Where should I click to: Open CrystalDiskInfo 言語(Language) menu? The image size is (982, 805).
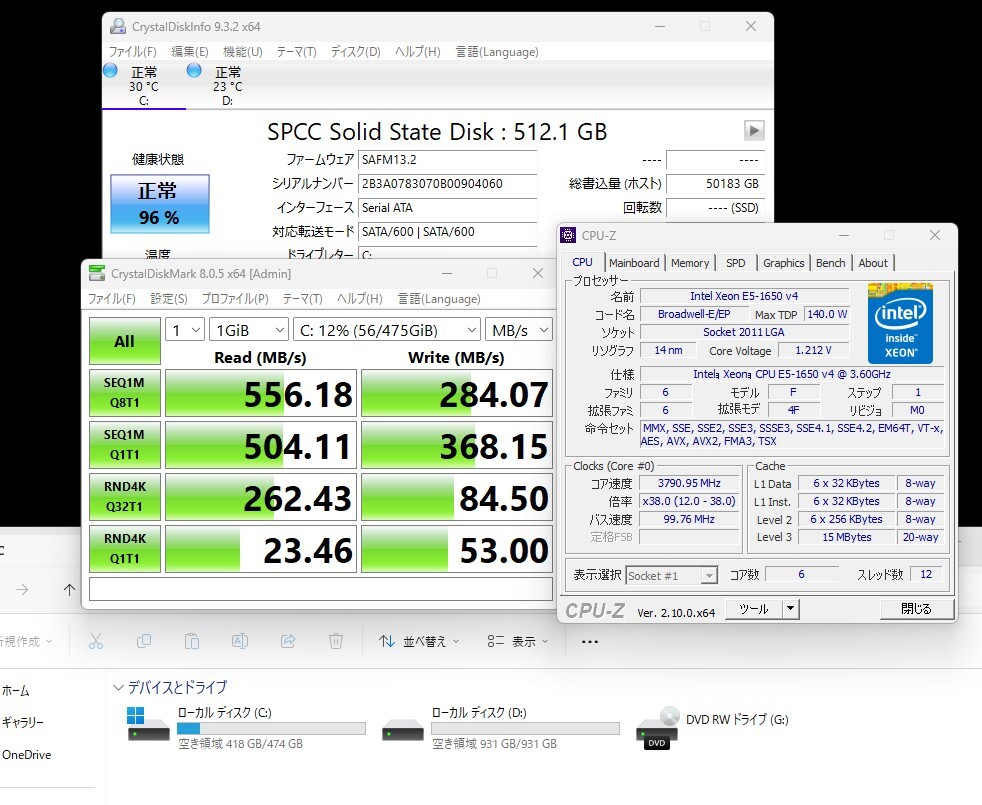pos(497,51)
